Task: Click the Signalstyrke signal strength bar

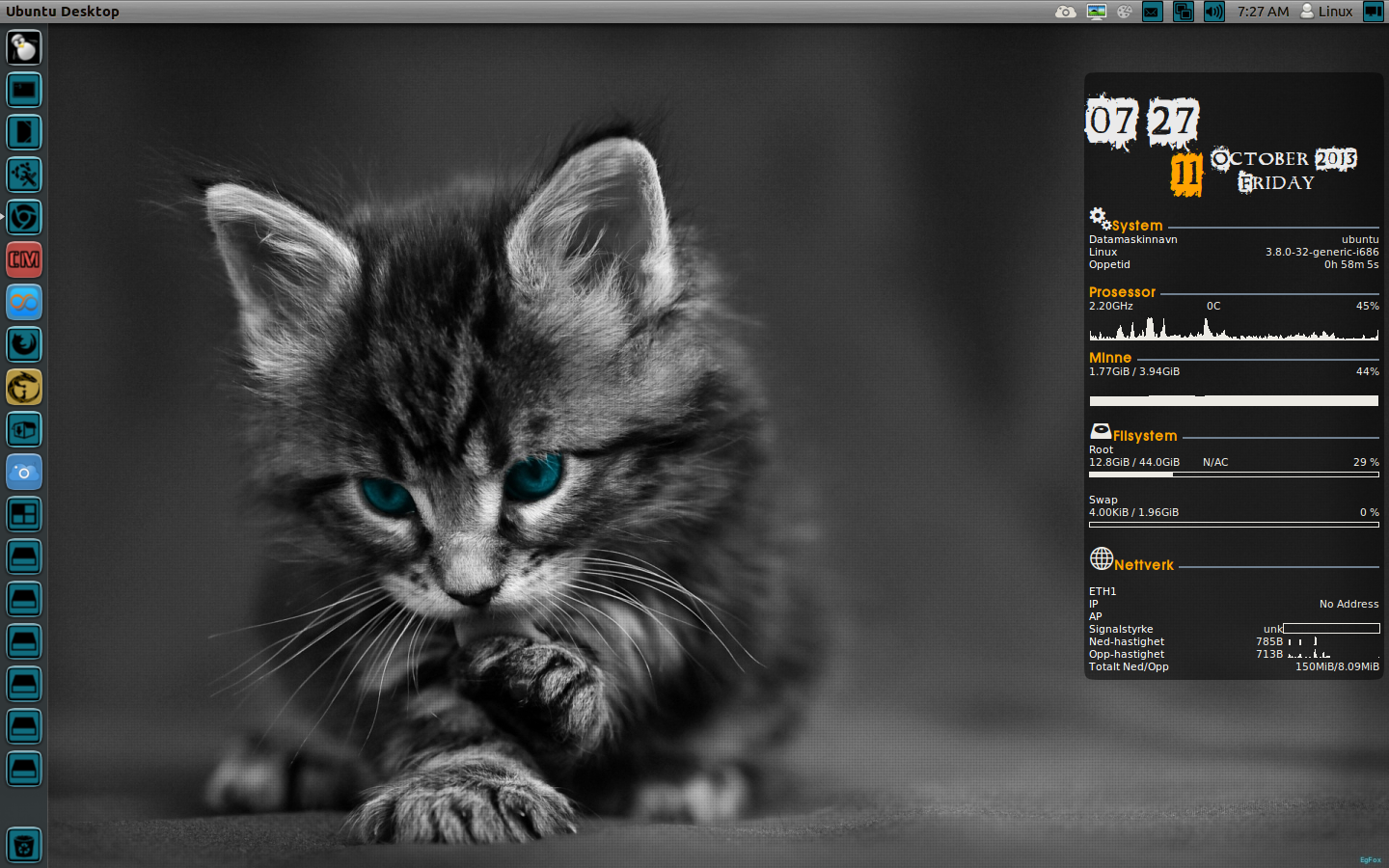Action: click(1331, 628)
